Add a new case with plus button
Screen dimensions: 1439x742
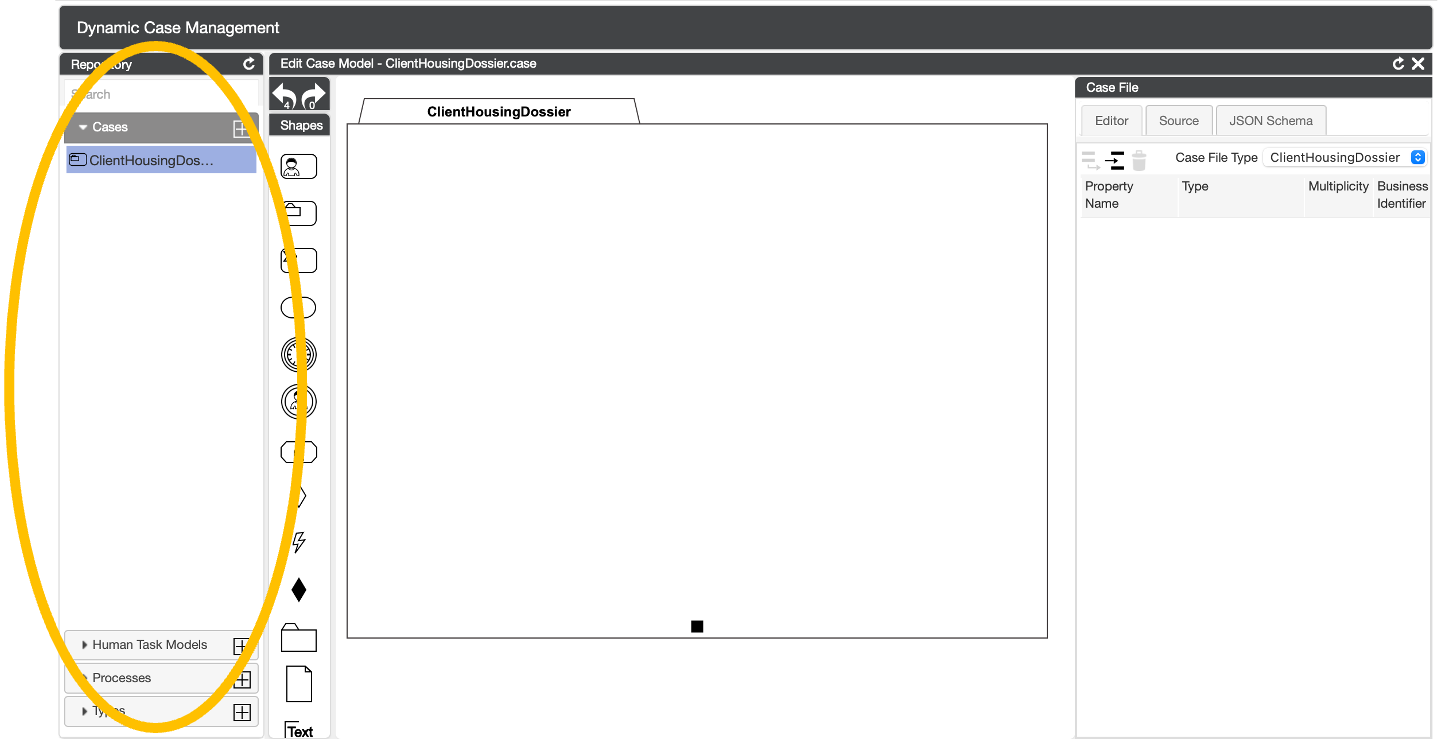241,128
